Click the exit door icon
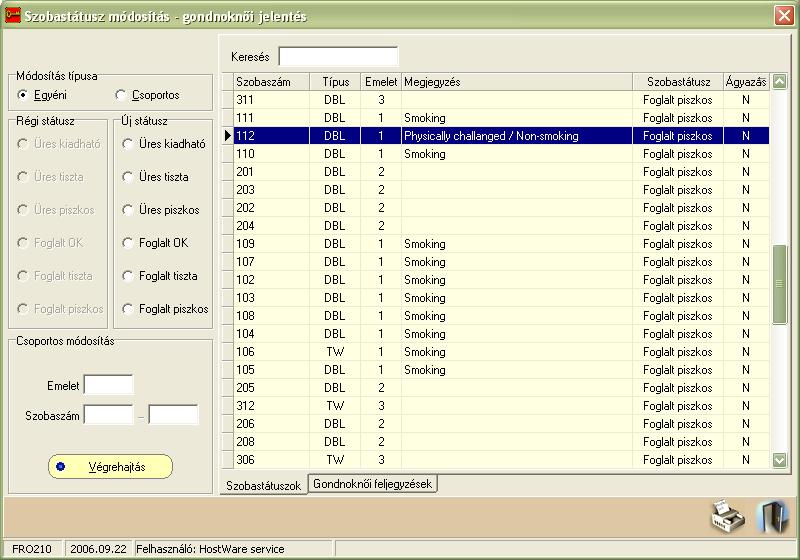The width and height of the screenshot is (800, 560). (x=773, y=517)
